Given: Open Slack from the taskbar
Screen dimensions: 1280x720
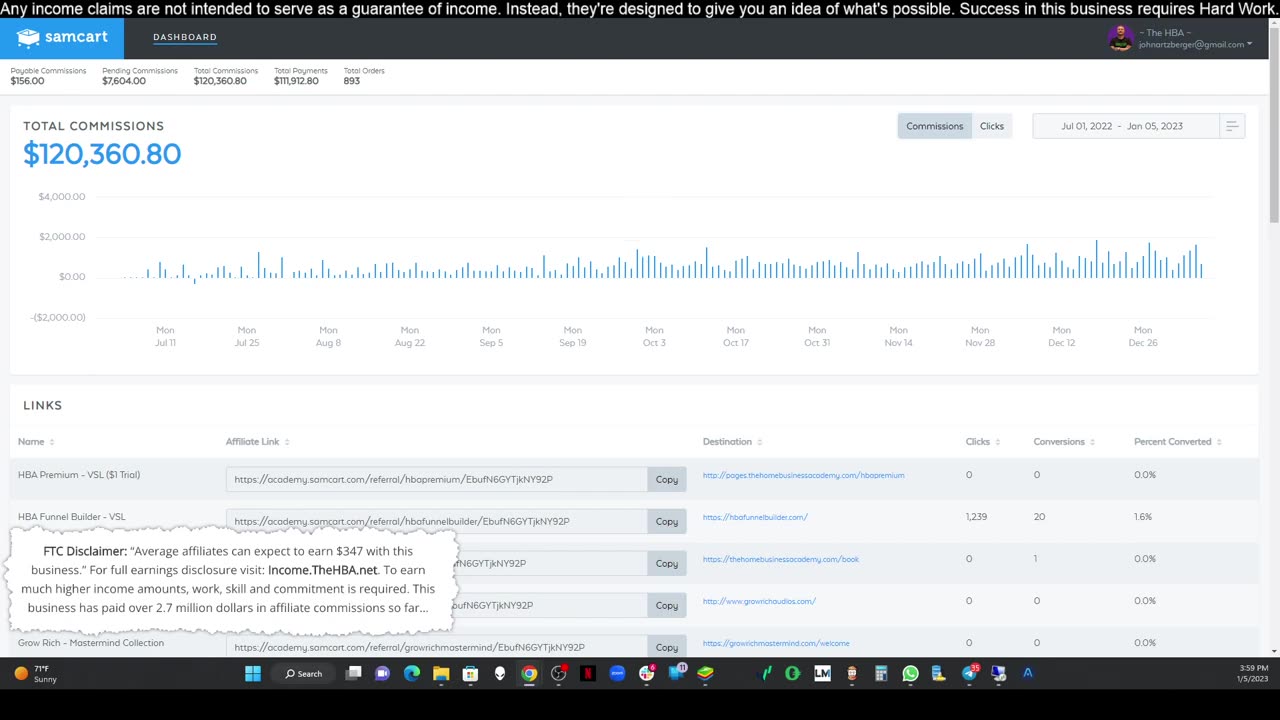Looking at the screenshot, I should tap(647, 673).
